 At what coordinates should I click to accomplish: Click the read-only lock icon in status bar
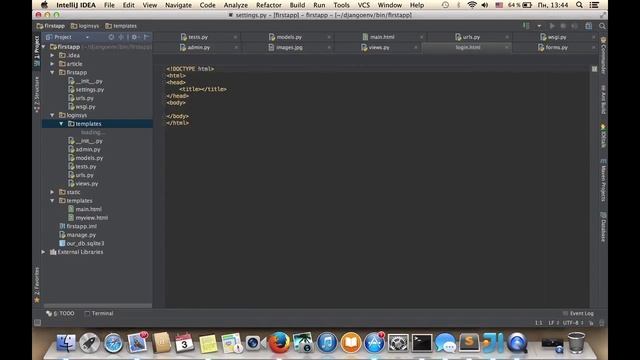(591, 323)
